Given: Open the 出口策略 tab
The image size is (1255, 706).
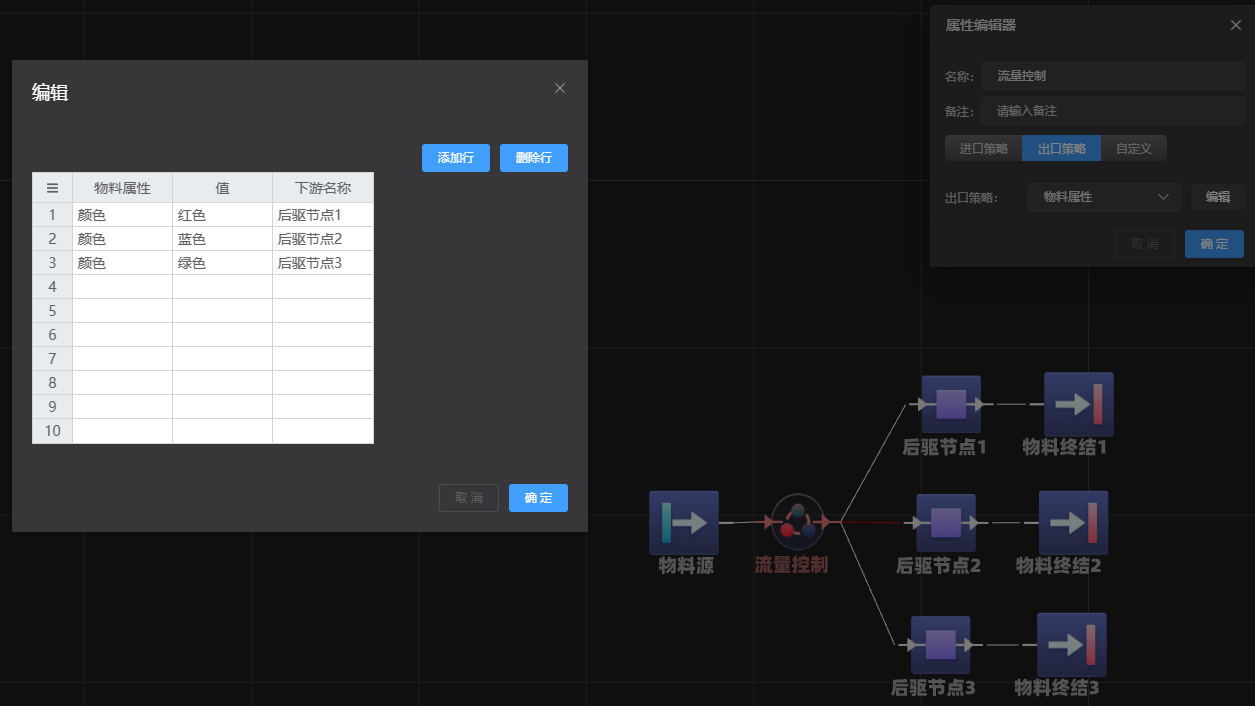Looking at the screenshot, I should [1061, 149].
